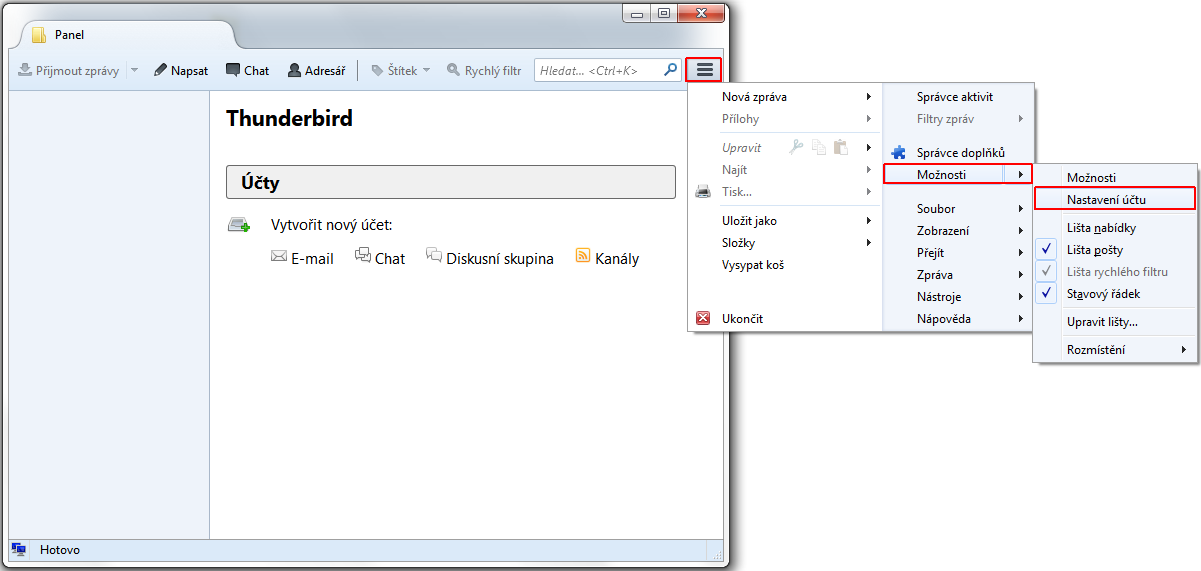Screen dimensions: 1201x571
Task: Expand the Možnosti submenu arrow
Action: [1019, 175]
